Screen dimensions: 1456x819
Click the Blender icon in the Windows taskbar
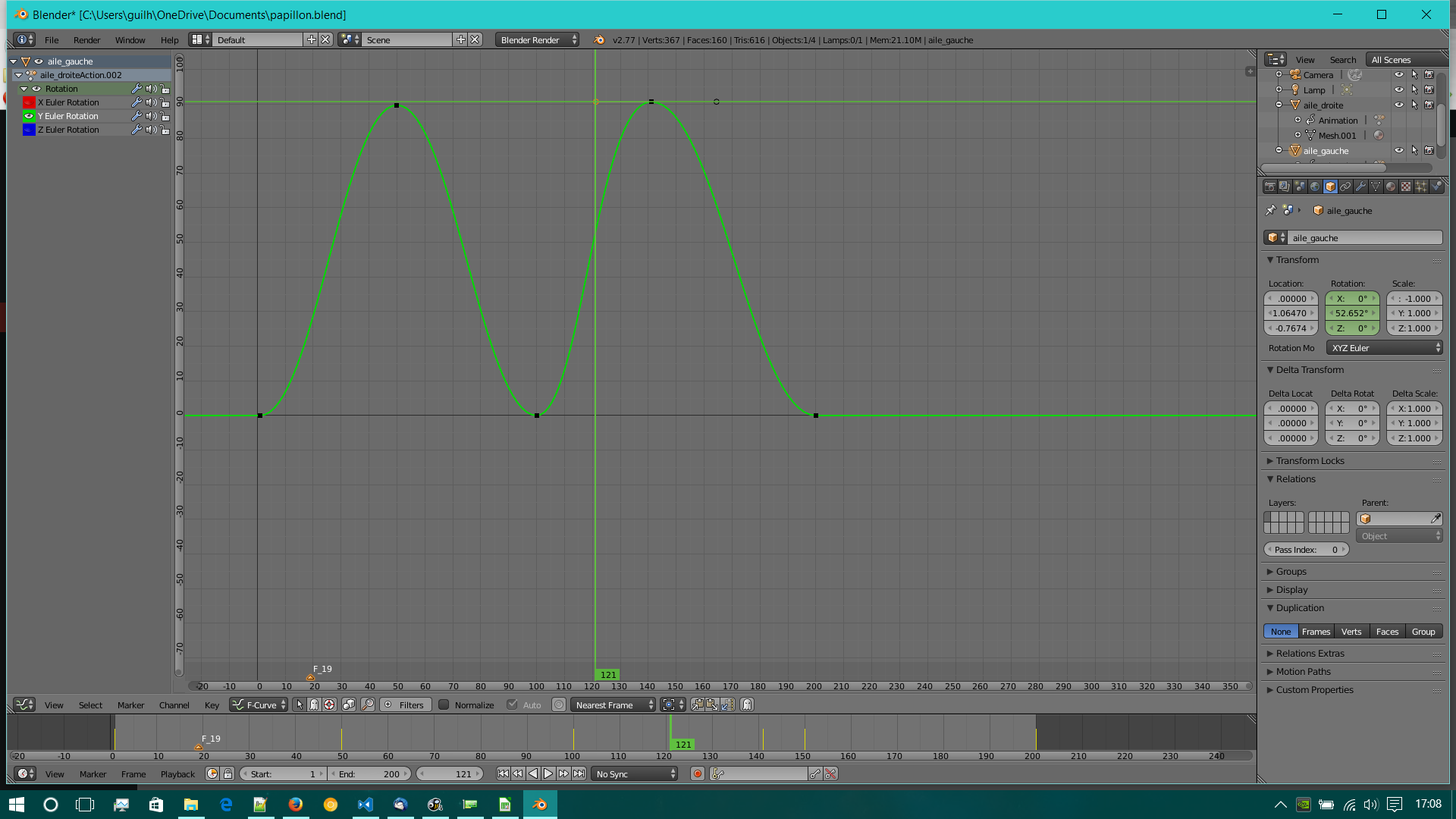click(540, 805)
